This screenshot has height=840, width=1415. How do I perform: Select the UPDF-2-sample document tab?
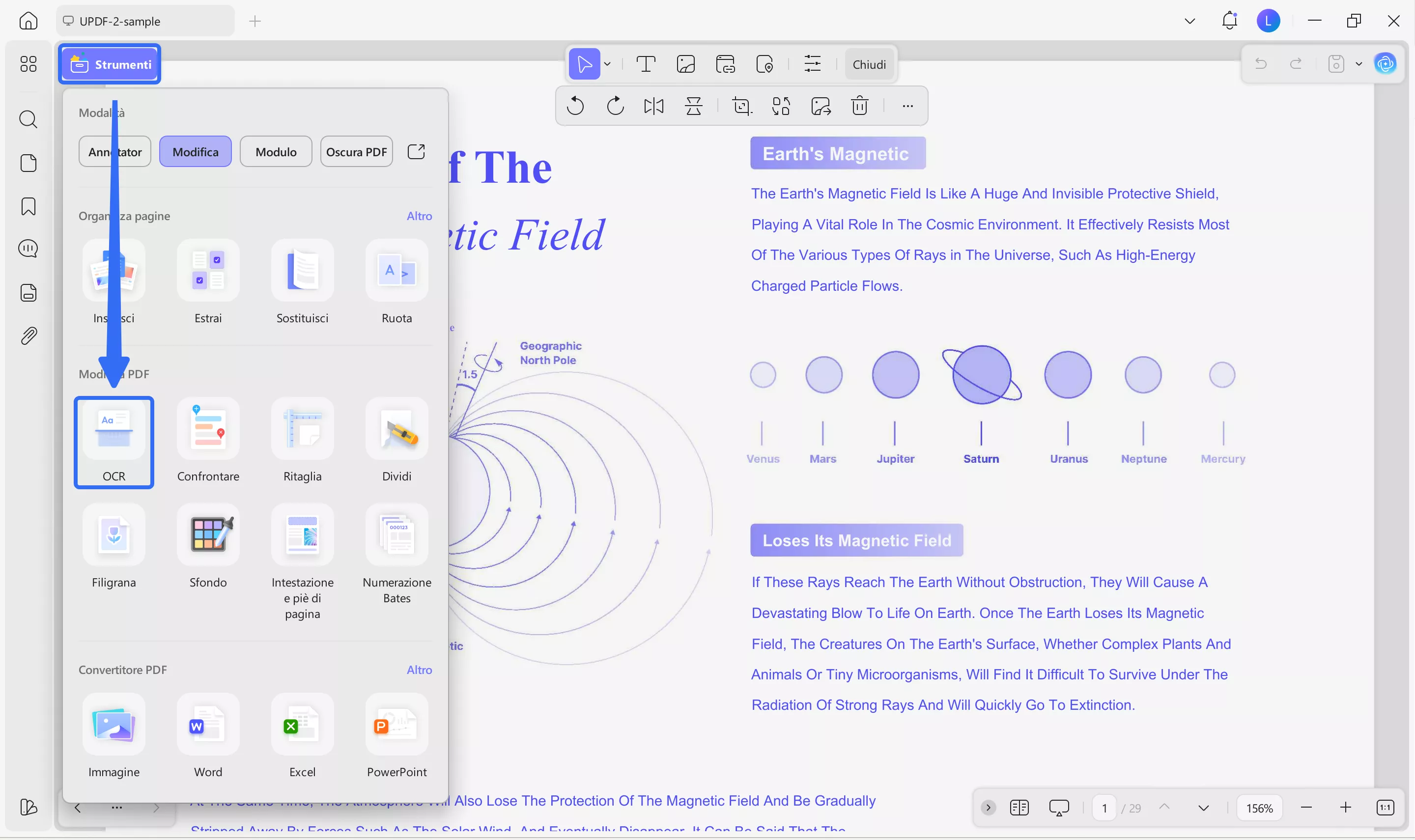144,21
